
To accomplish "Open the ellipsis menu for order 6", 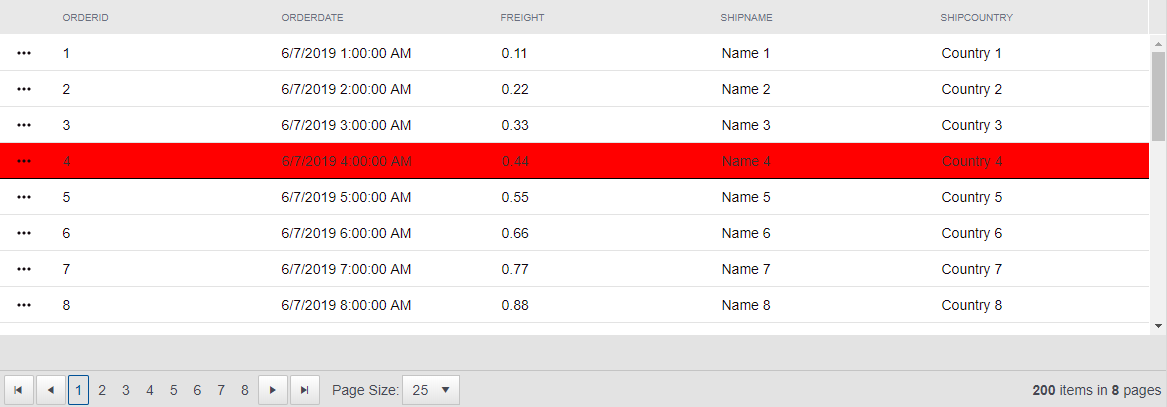I will click(24, 233).
